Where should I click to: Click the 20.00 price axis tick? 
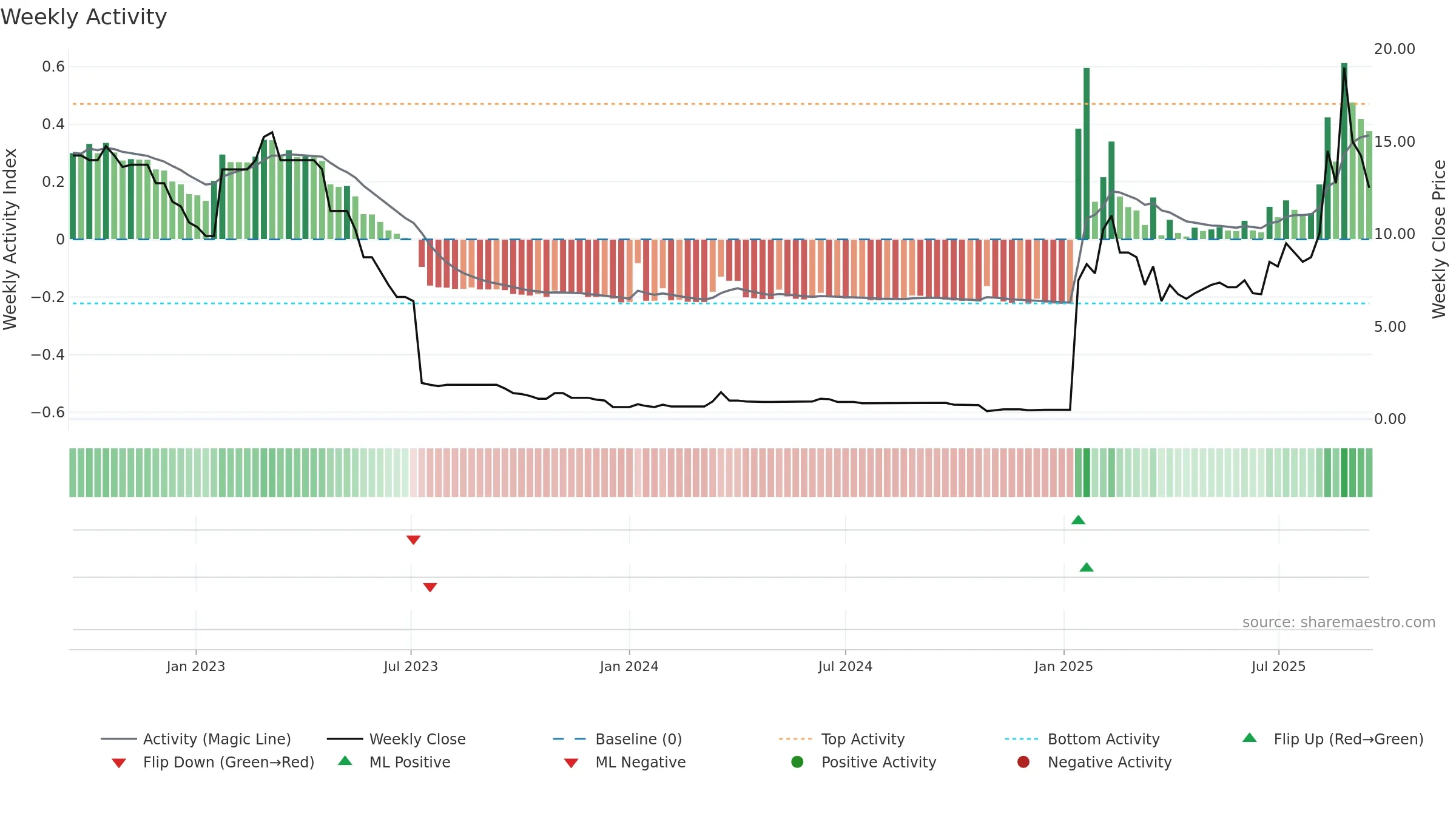point(1394,49)
